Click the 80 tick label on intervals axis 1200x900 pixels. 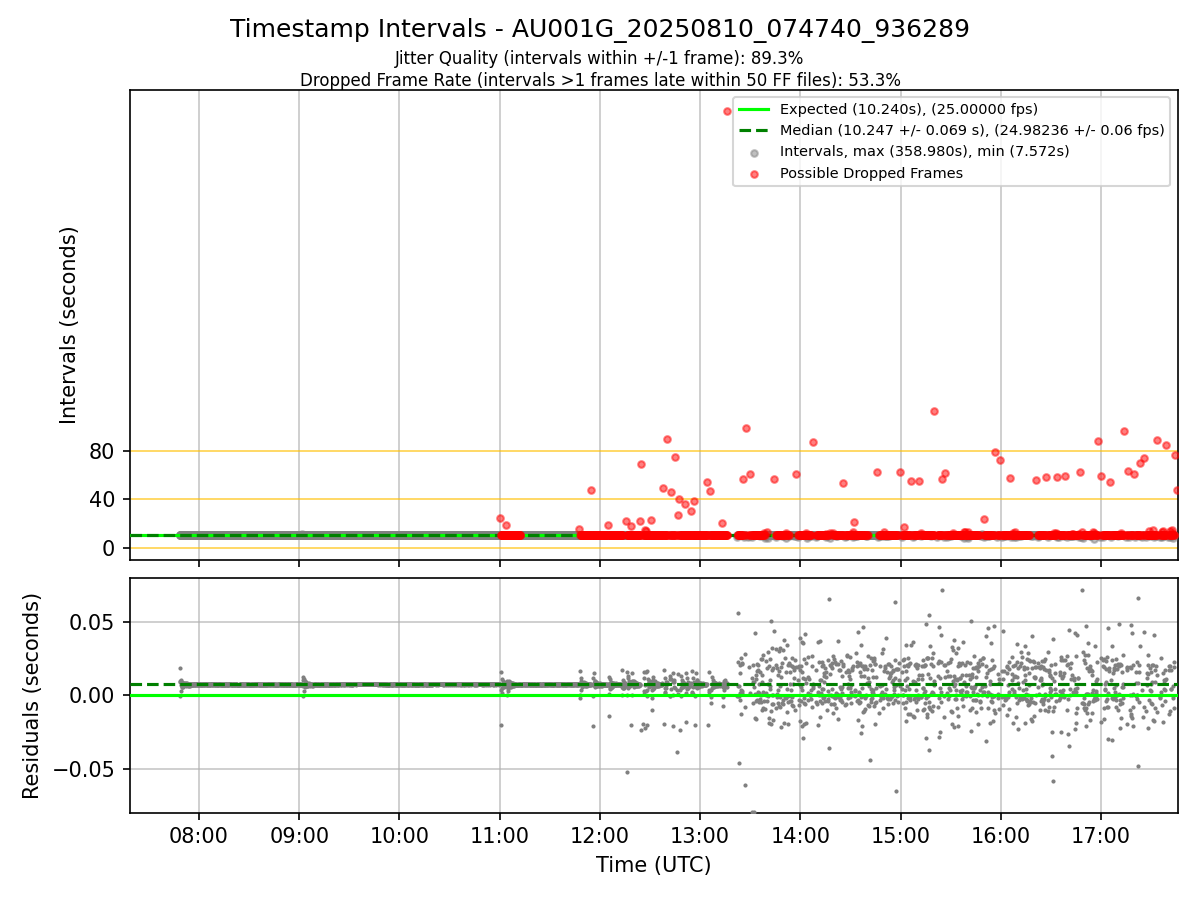pyautogui.click(x=103, y=451)
